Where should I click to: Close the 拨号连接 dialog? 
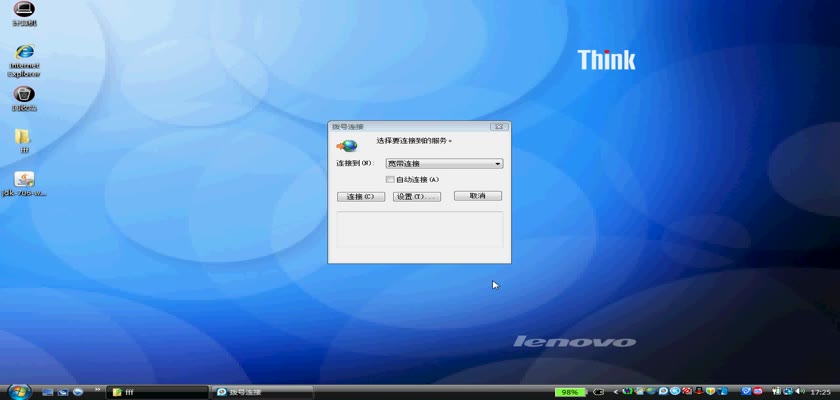499,127
